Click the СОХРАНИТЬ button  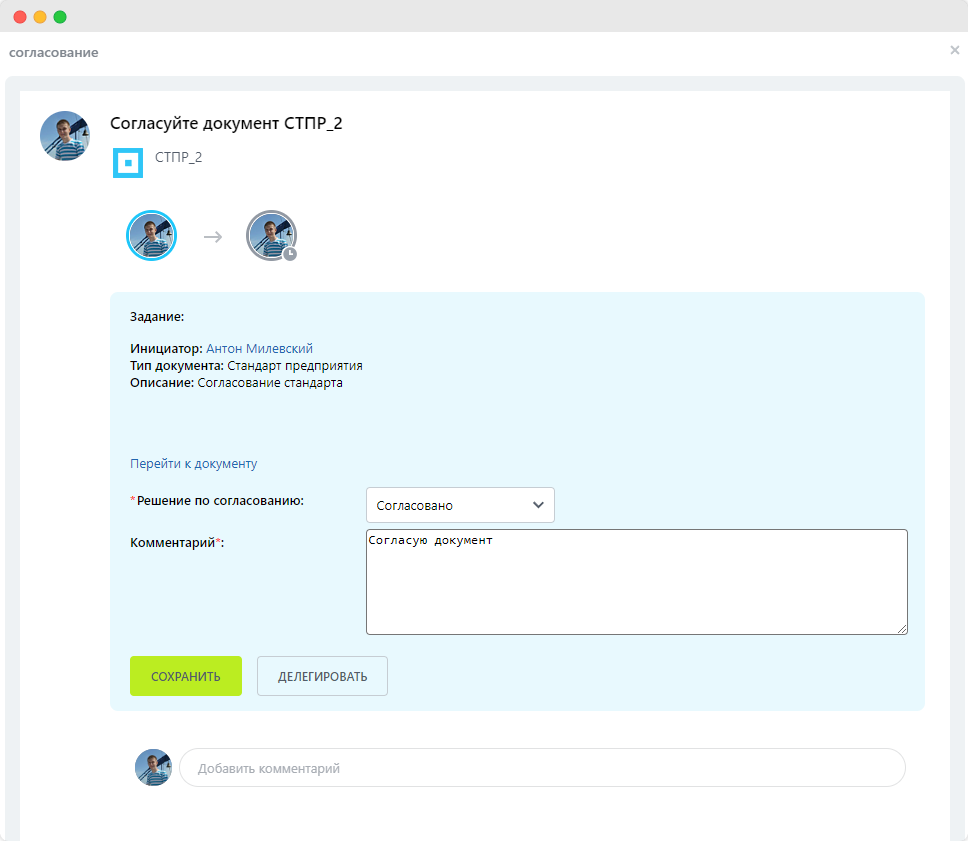point(186,676)
